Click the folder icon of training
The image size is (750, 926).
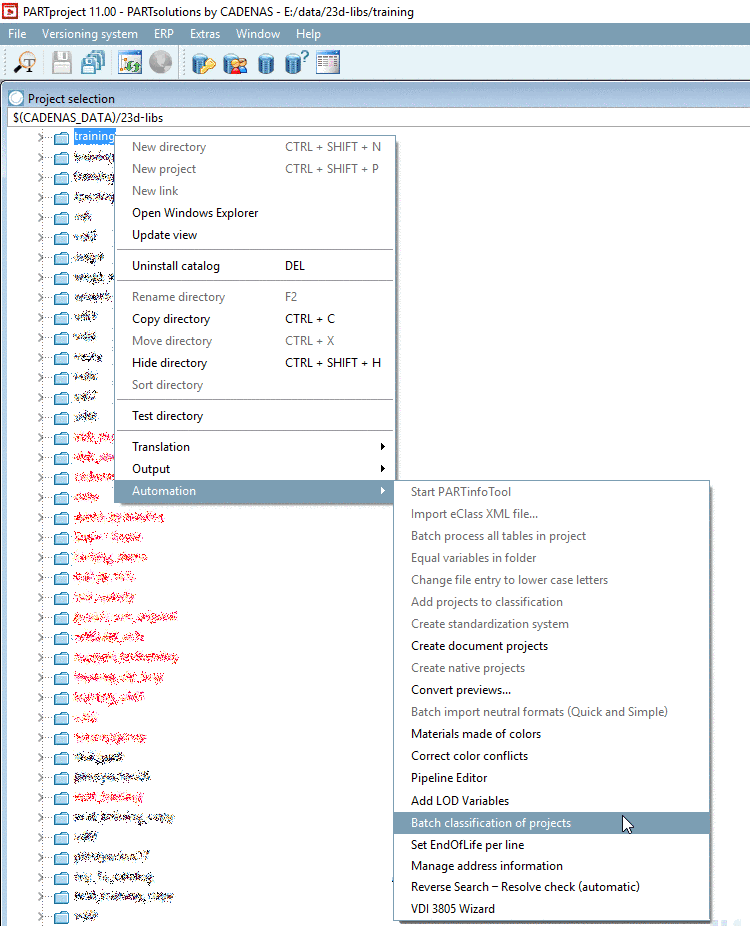61,138
